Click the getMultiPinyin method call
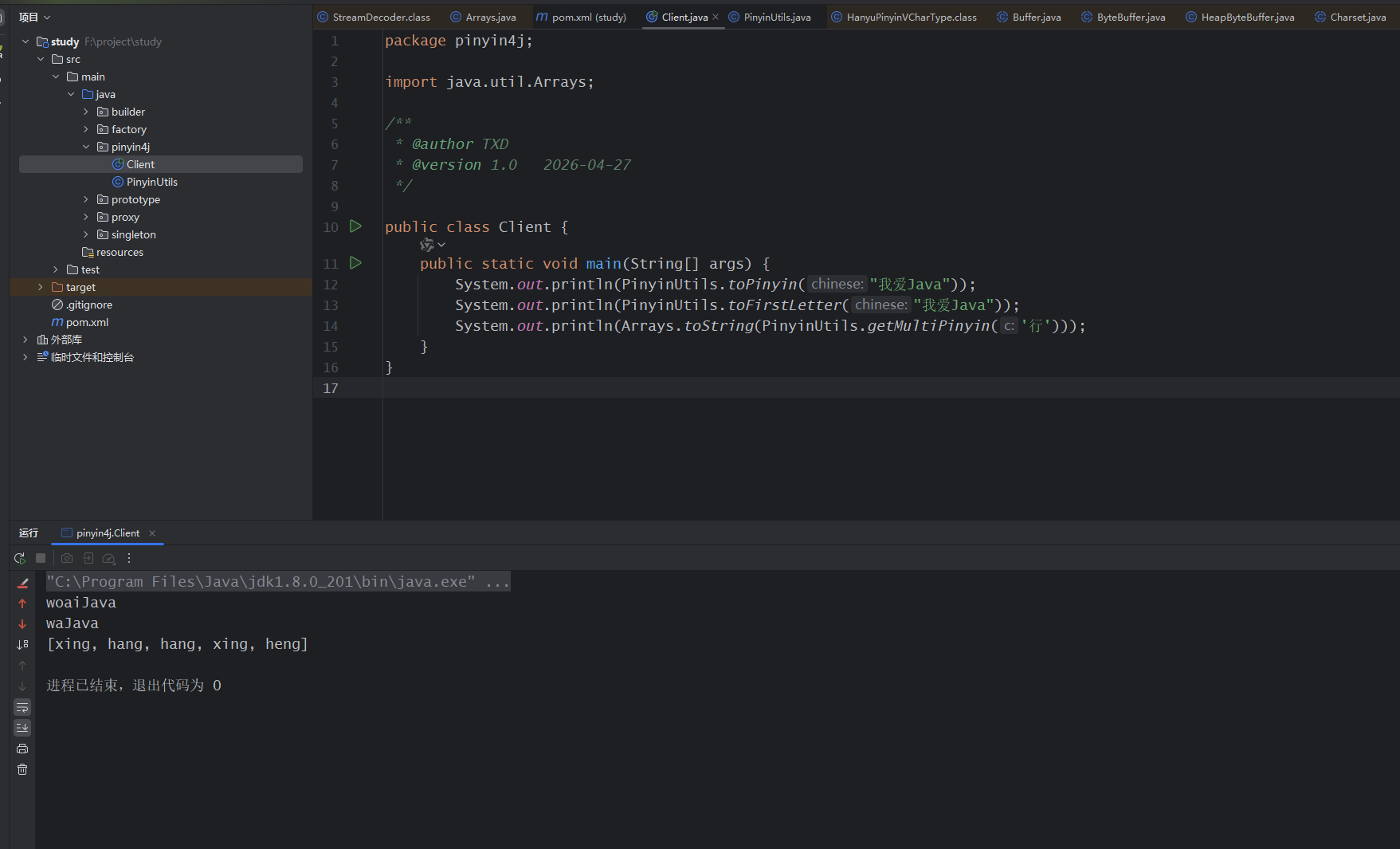The width and height of the screenshot is (1400, 849). [x=928, y=326]
